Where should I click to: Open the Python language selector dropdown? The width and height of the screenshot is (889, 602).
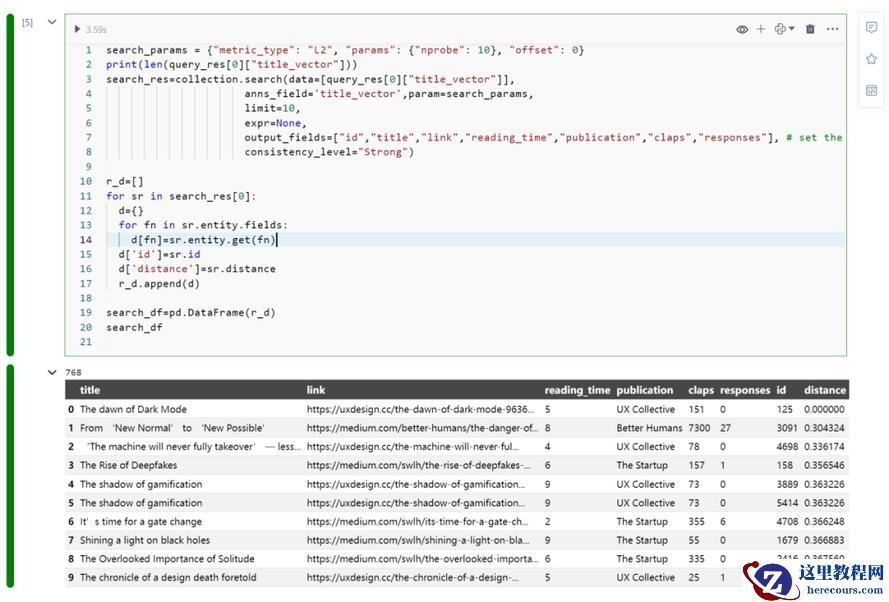pyautogui.click(x=785, y=29)
